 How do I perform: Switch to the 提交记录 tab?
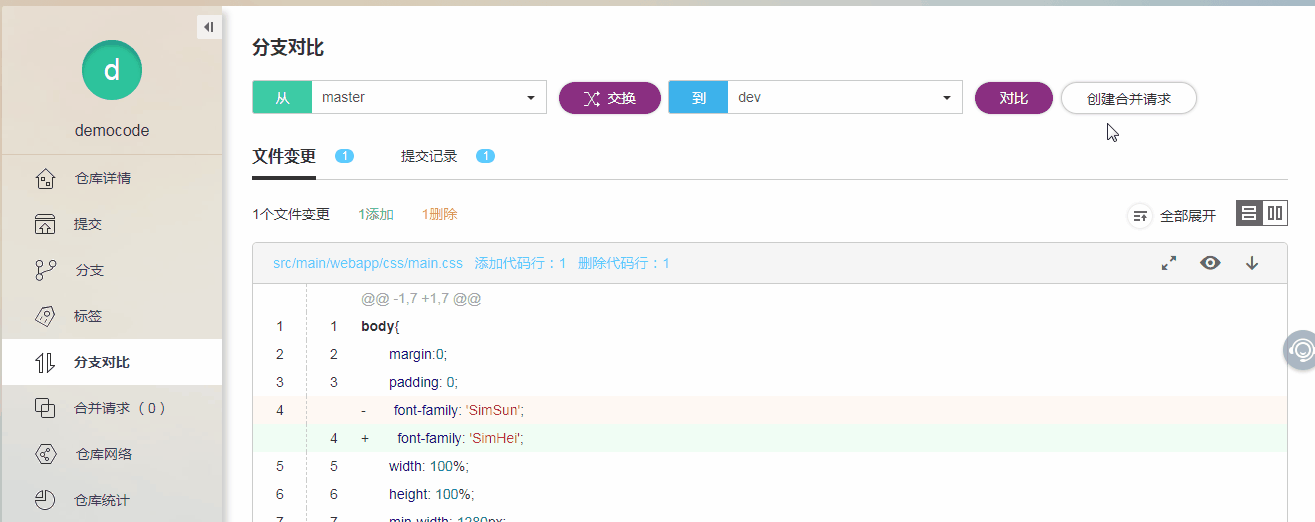pyautogui.click(x=429, y=156)
